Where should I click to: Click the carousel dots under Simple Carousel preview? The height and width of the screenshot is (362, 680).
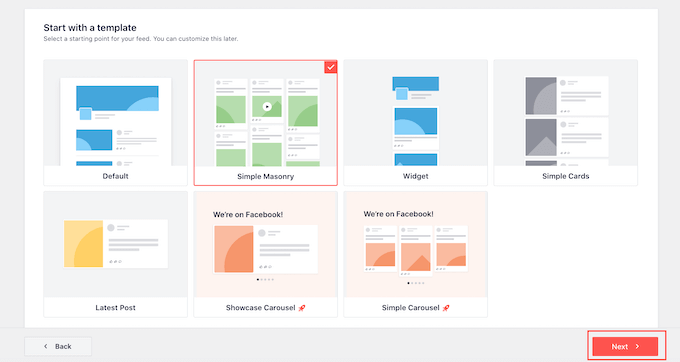[x=415, y=283]
